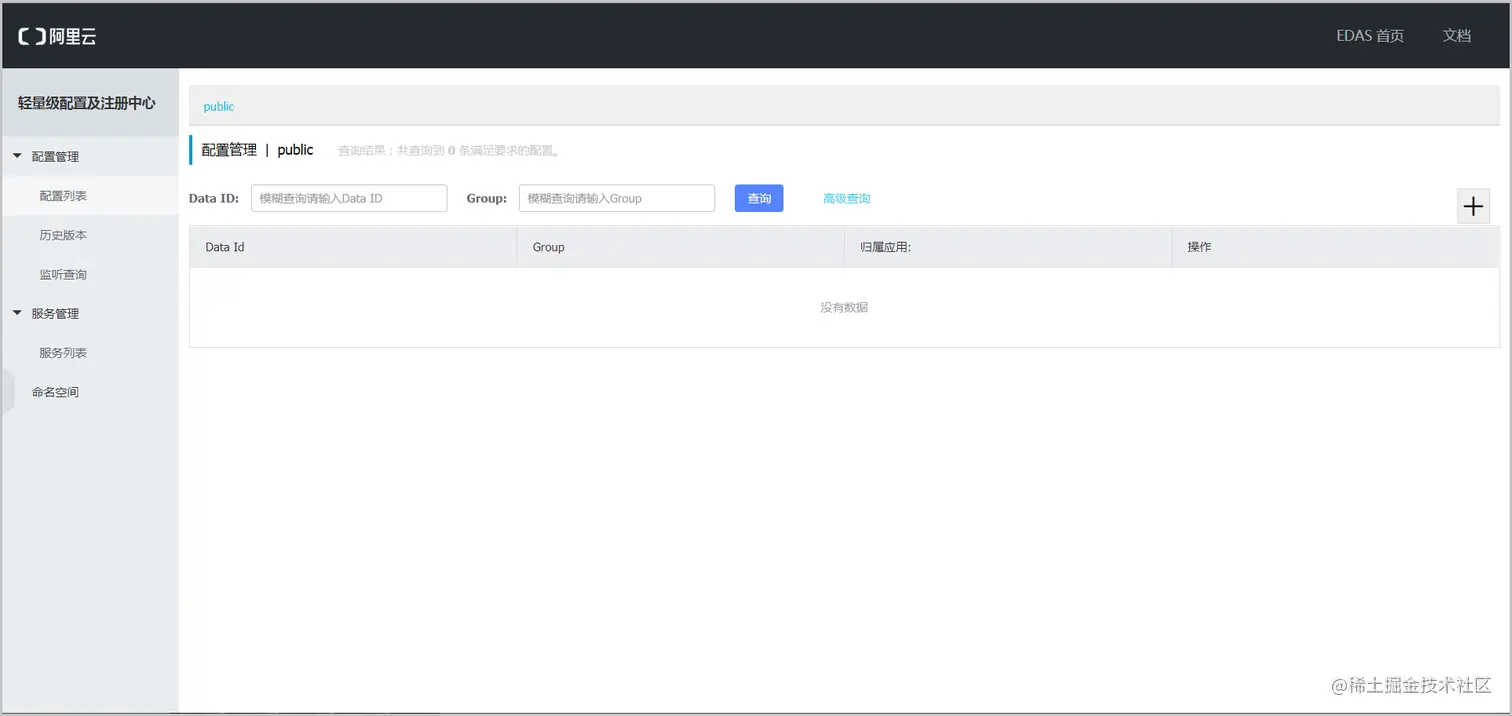
Task: Click the Group column header
Action: pos(680,247)
